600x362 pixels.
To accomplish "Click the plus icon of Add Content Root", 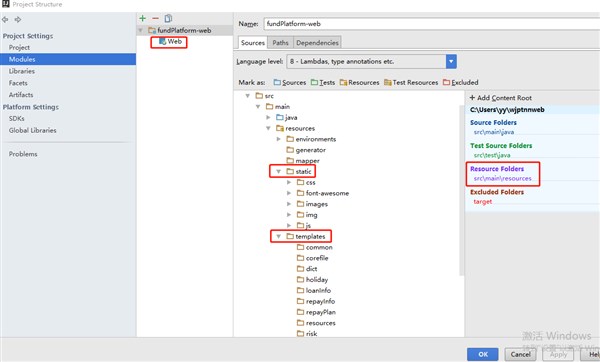I will click(472, 98).
